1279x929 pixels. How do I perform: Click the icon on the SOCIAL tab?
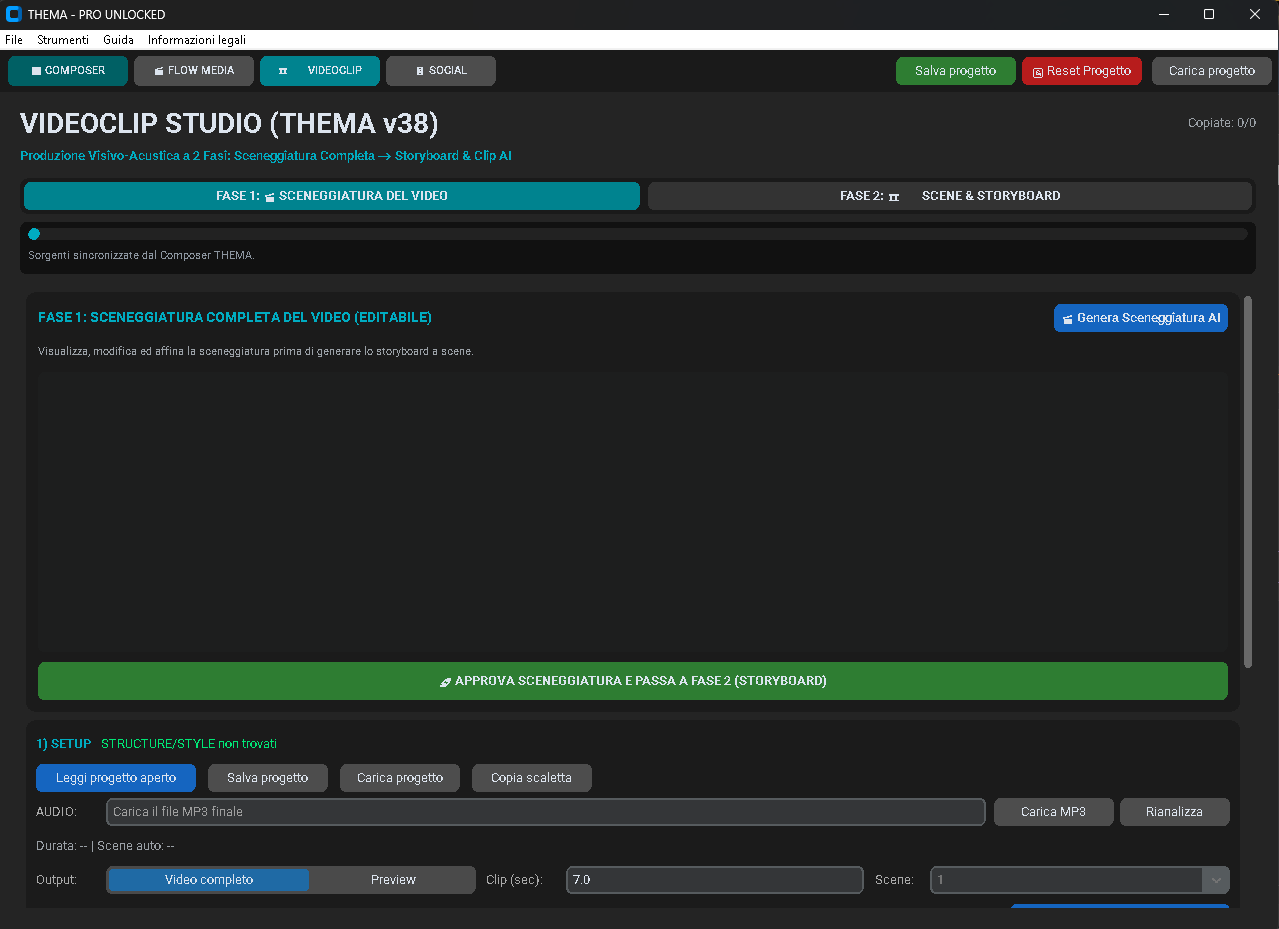(420, 71)
